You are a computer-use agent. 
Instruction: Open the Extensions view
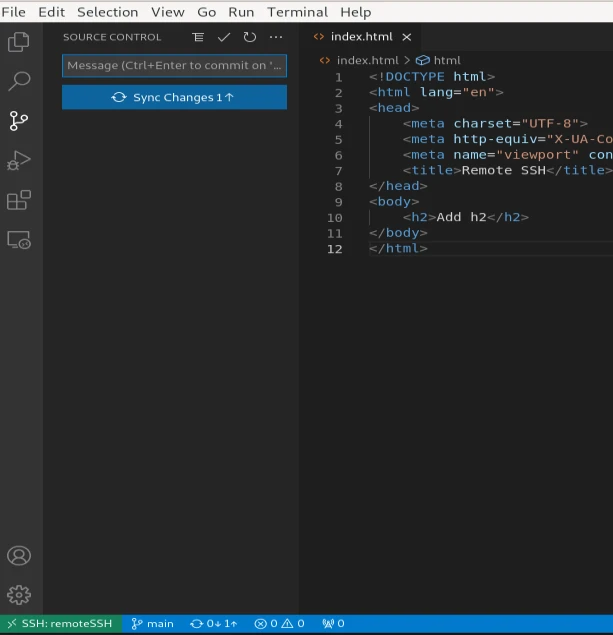(19, 200)
